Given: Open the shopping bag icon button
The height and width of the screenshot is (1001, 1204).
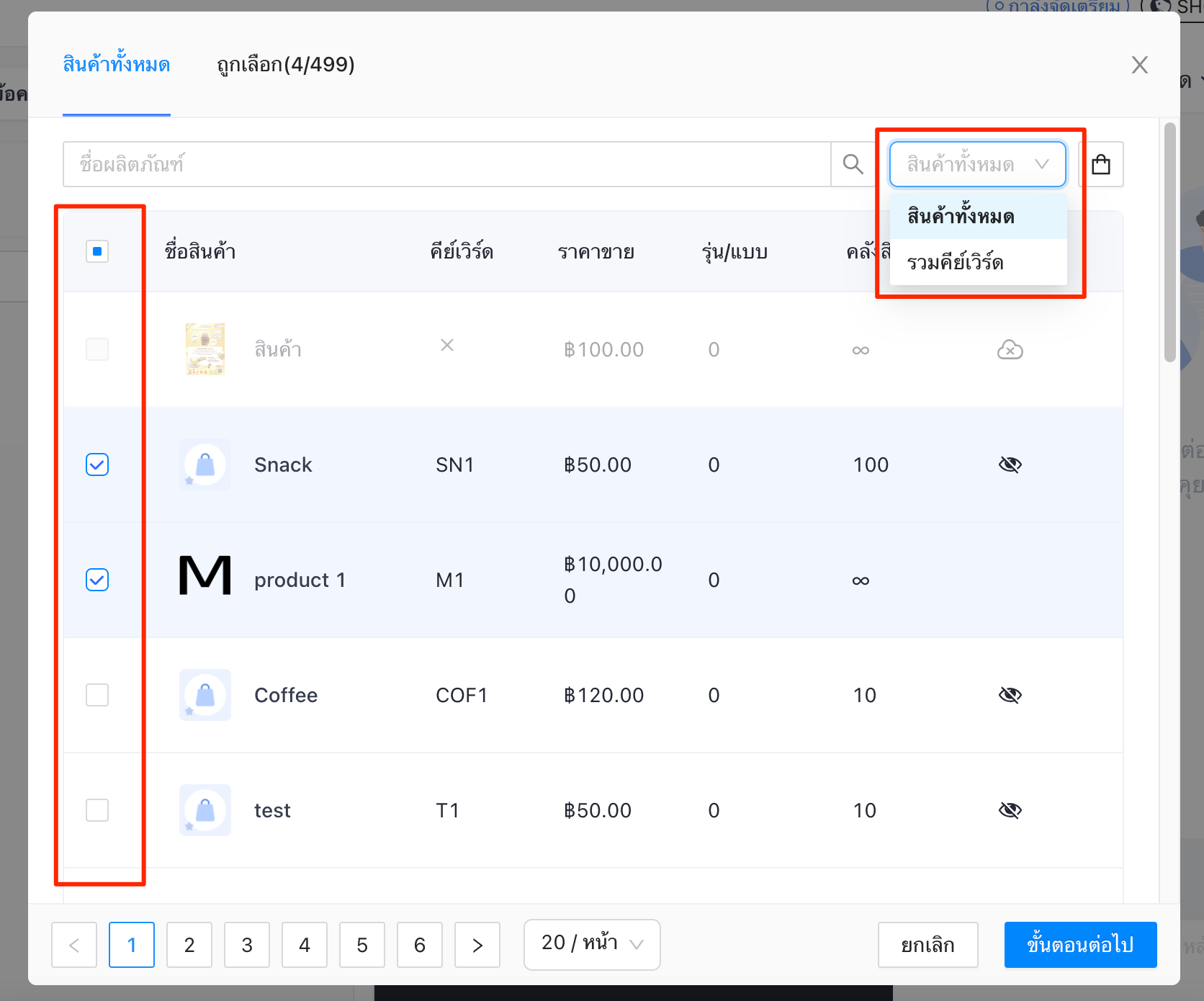Looking at the screenshot, I should coord(1101,164).
